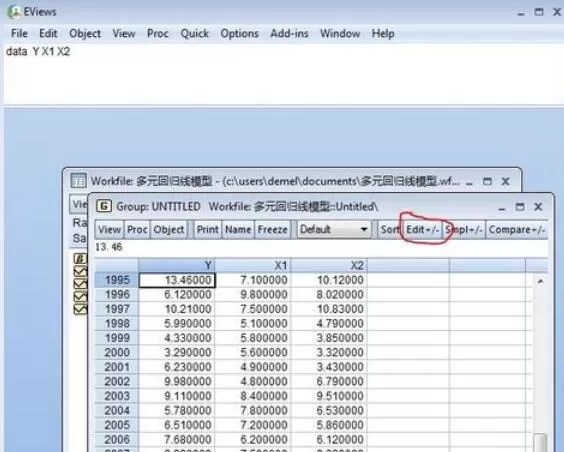The image size is (564, 452).
Task: Open the Options menu
Action: coord(240,33)
